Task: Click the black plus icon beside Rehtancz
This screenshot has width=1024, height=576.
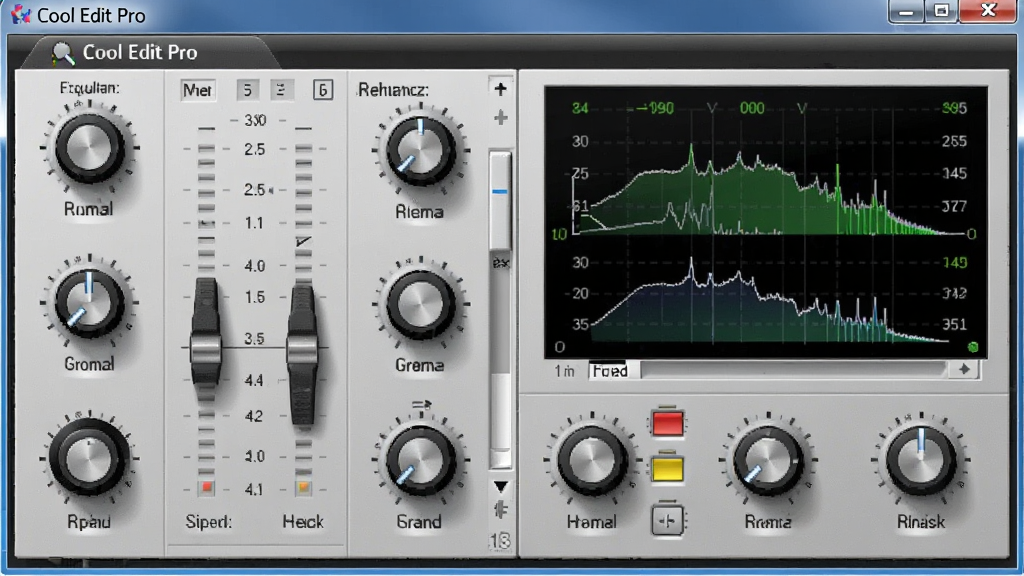Action: (x=500, y=89)
